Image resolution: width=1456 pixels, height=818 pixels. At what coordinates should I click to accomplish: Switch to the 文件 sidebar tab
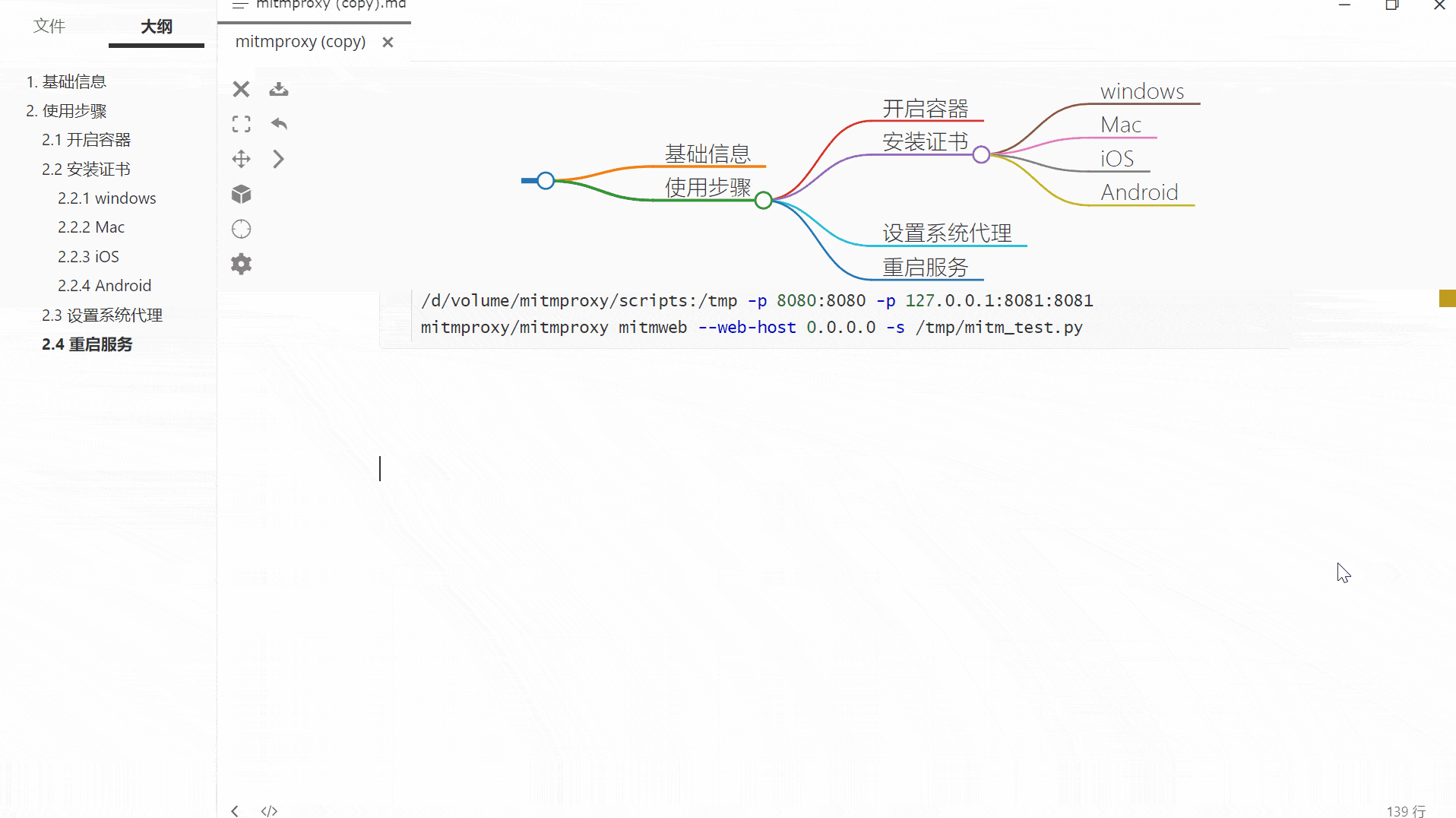pos(49,26)
